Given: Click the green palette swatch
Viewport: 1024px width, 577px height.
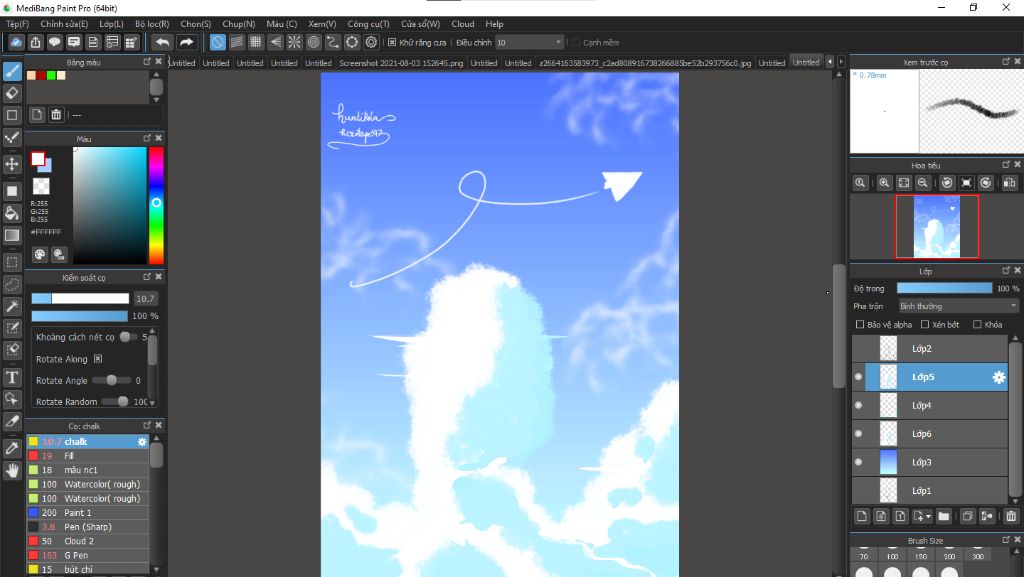Looking at the screenshot, I should click(51, 75).
